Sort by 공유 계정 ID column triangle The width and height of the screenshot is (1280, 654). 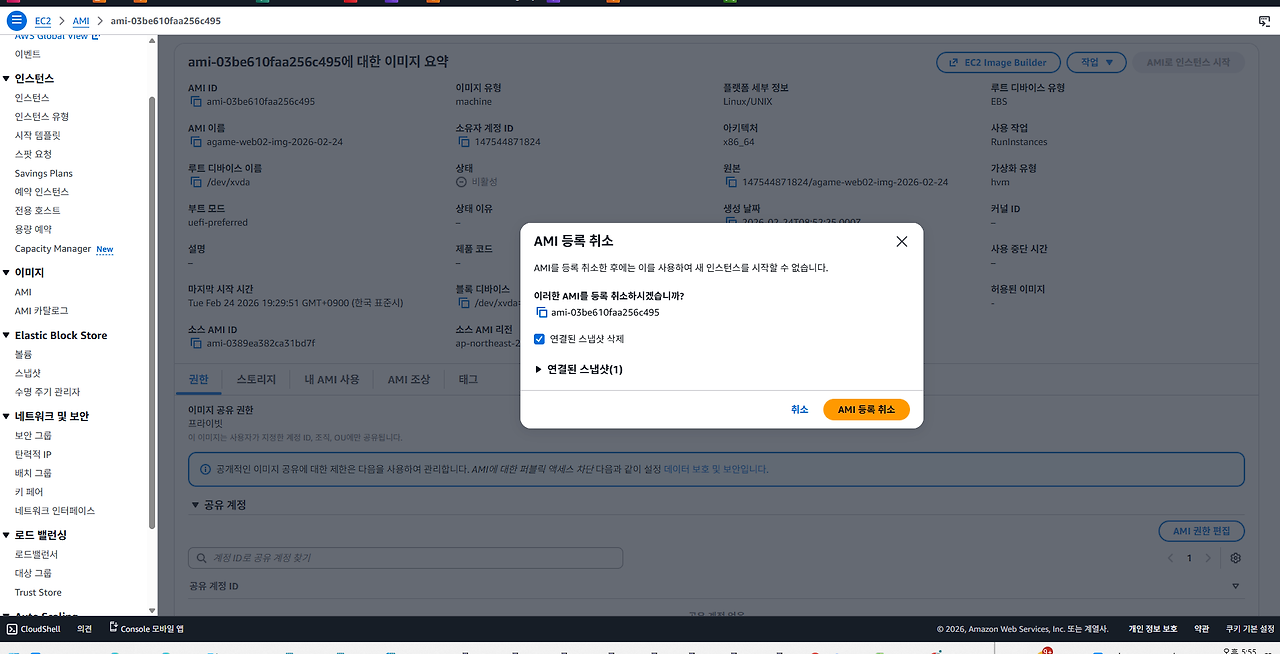point(1236,586)
